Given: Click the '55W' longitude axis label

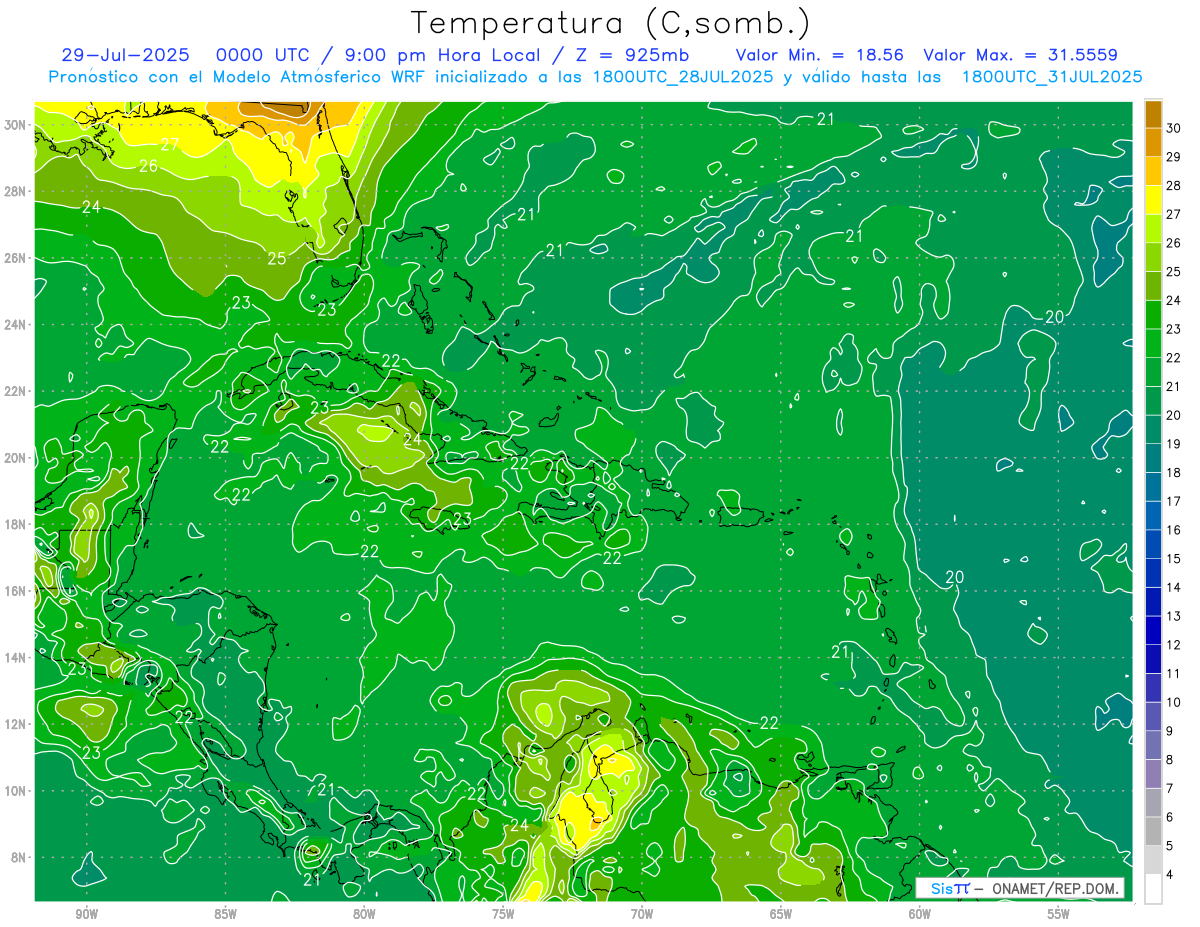Looking at the screenshot, I should click(x=1059, y=914).
